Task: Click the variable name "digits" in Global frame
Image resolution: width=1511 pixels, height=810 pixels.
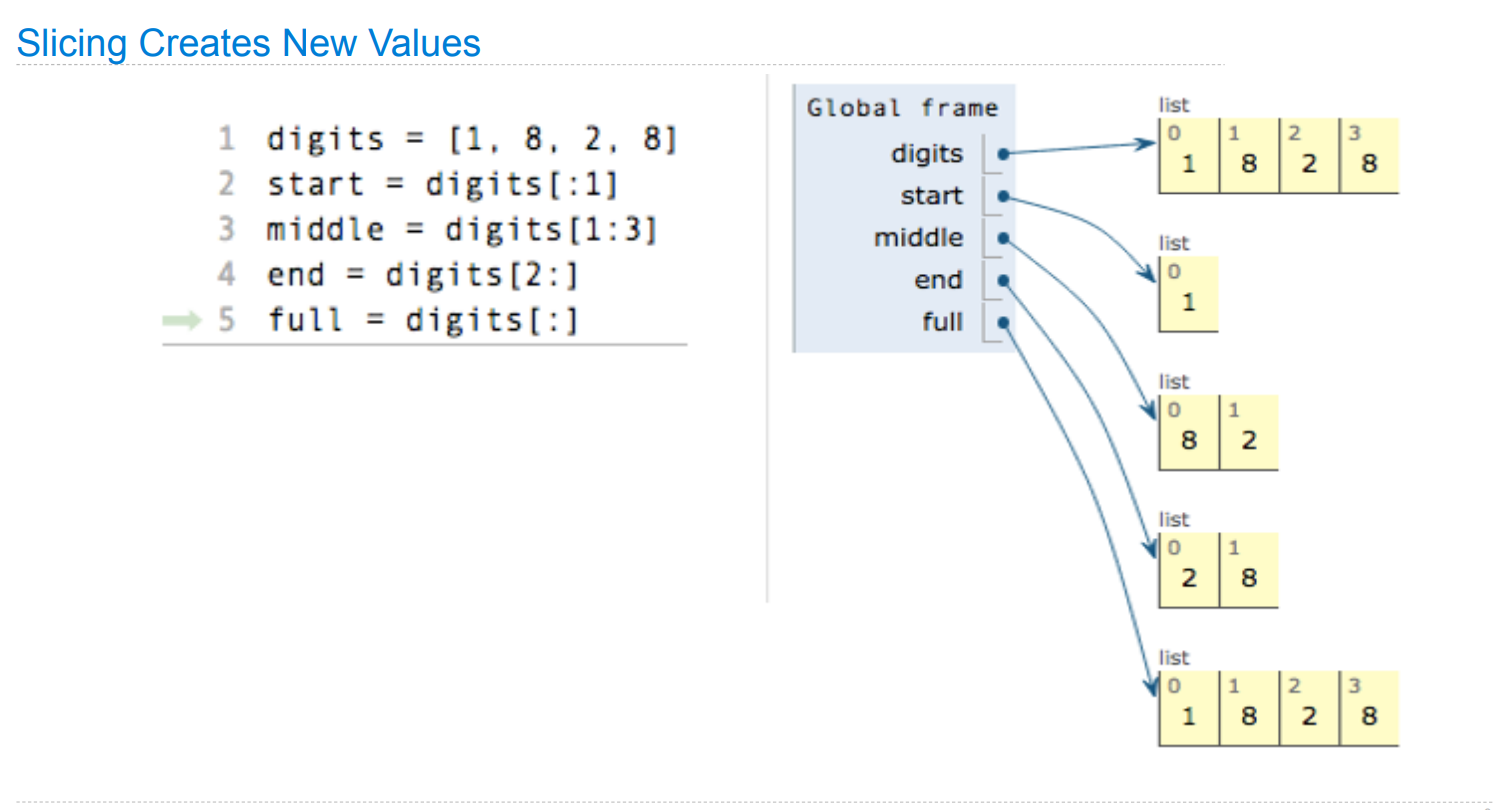Action: (927, 153)
